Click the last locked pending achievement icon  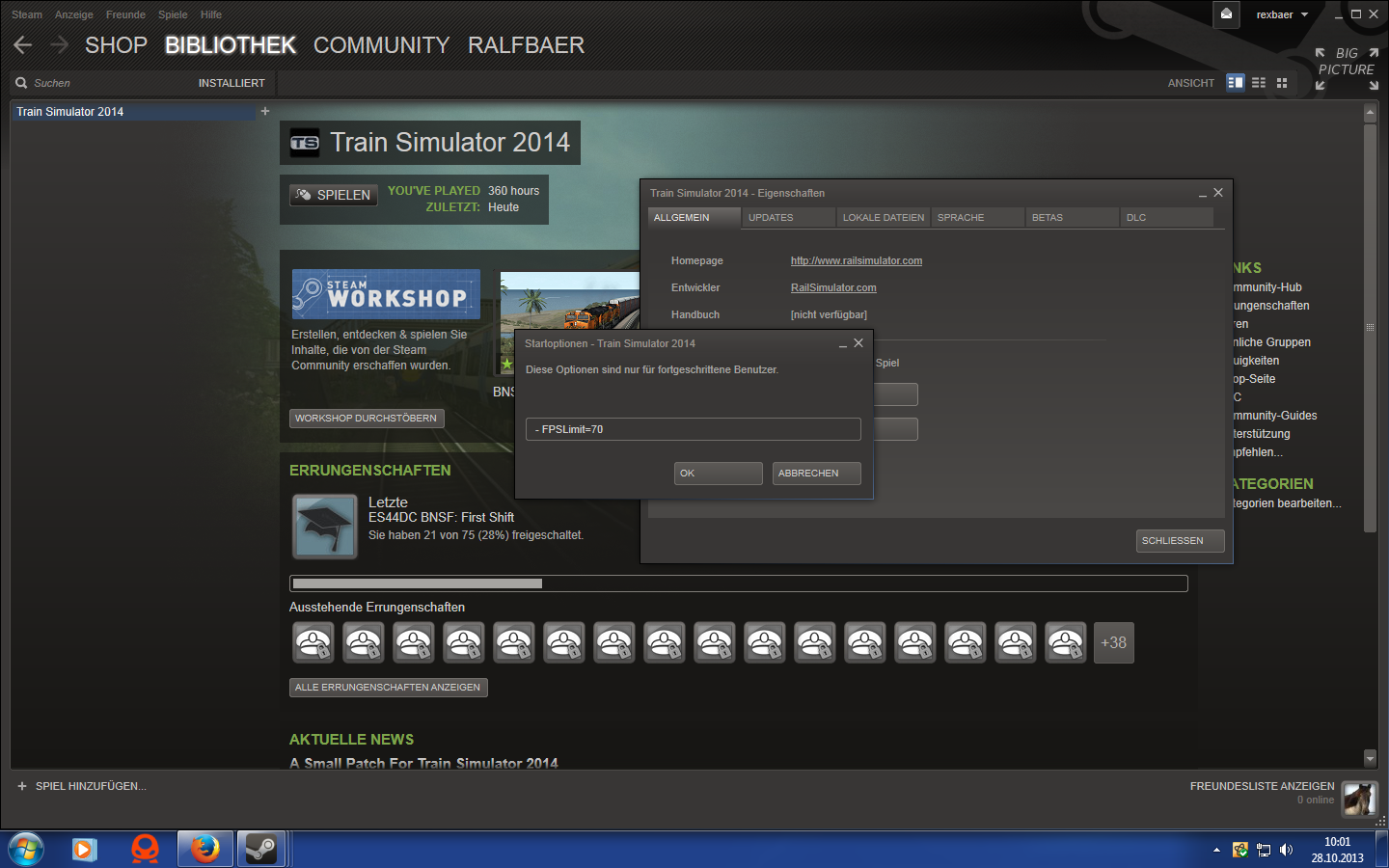[1066, 642]
